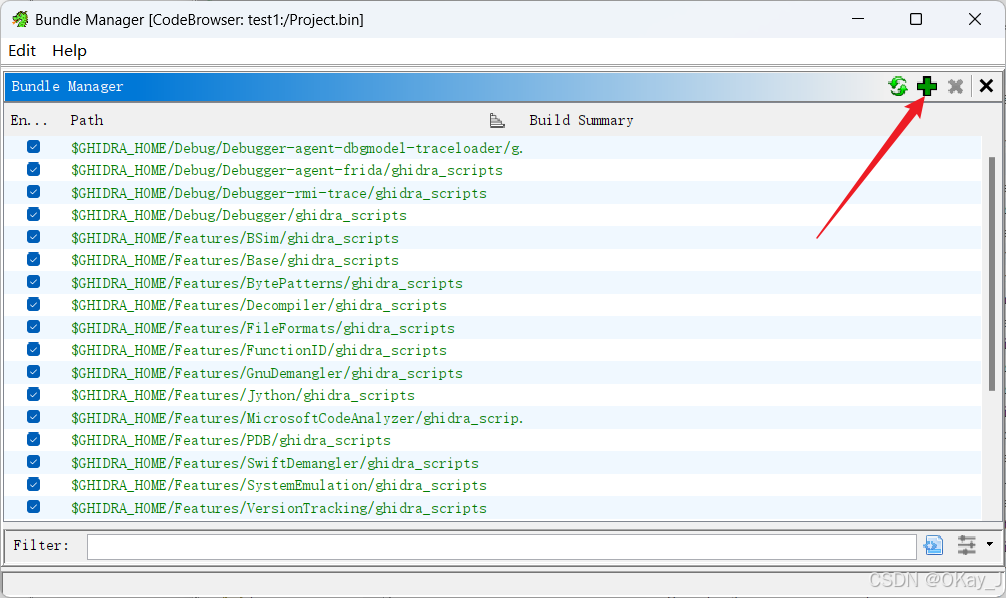
Task: Click inside the Filter text field
Action: [502, 546]
